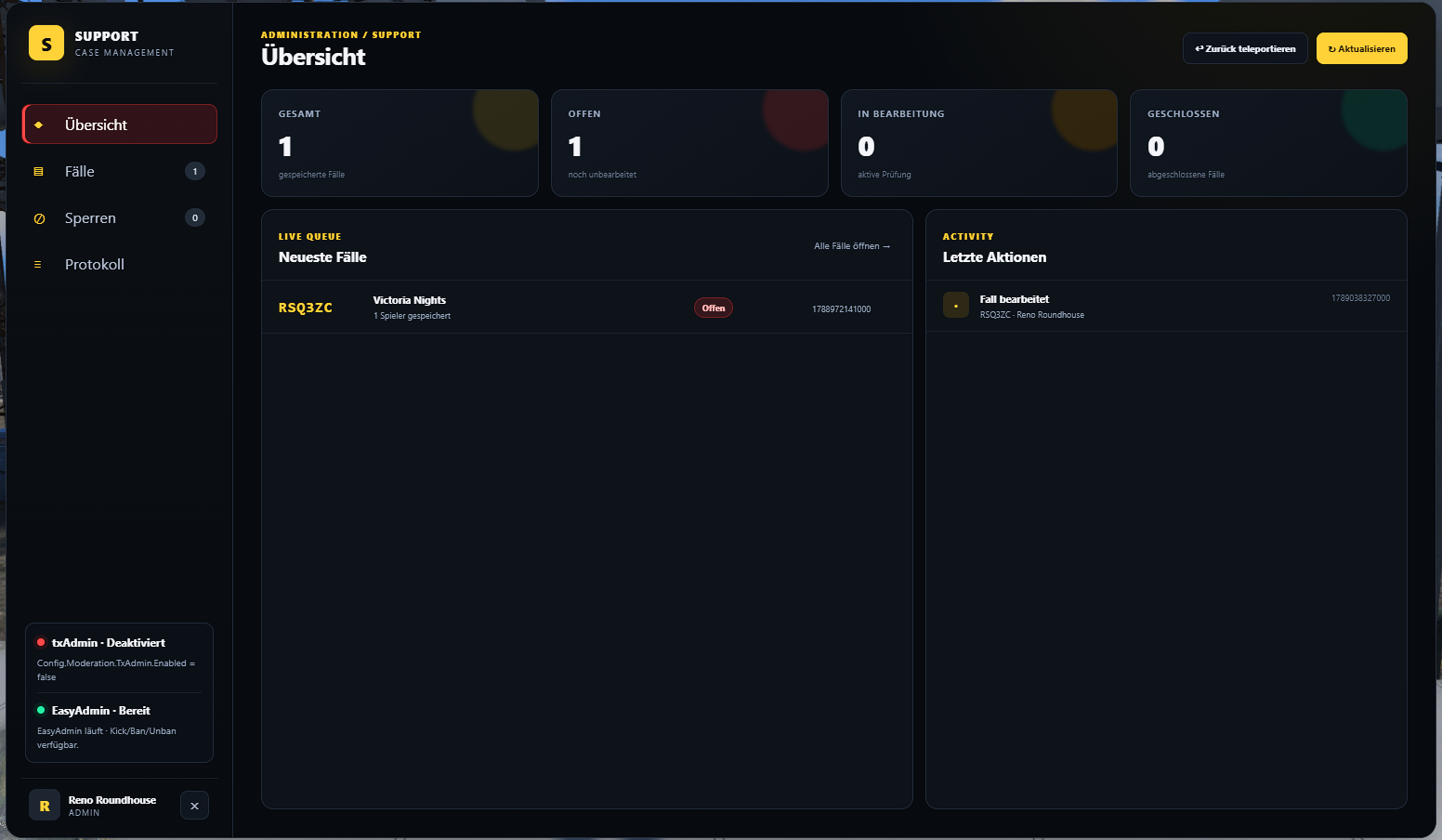The image size is (1442, 840).
Task: Click the Übersicht diamond icon
Action: click(x=38, y=125)
